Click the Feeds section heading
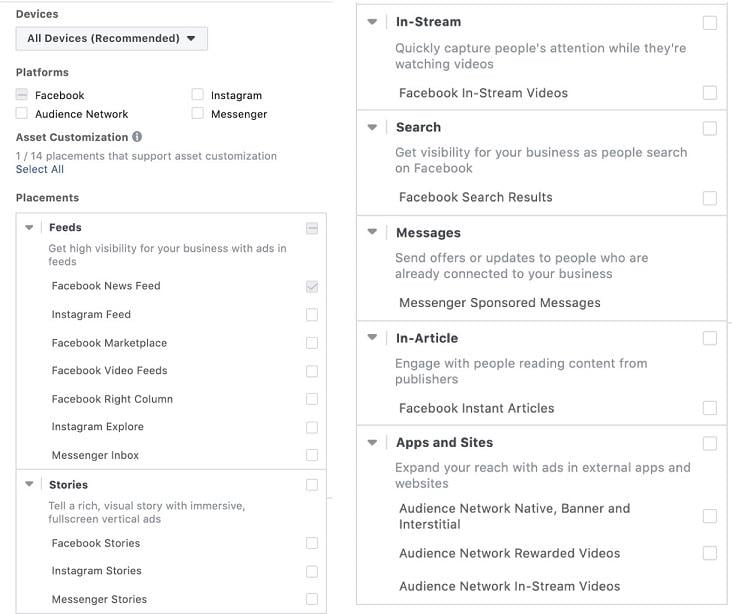 click(65, 227)
